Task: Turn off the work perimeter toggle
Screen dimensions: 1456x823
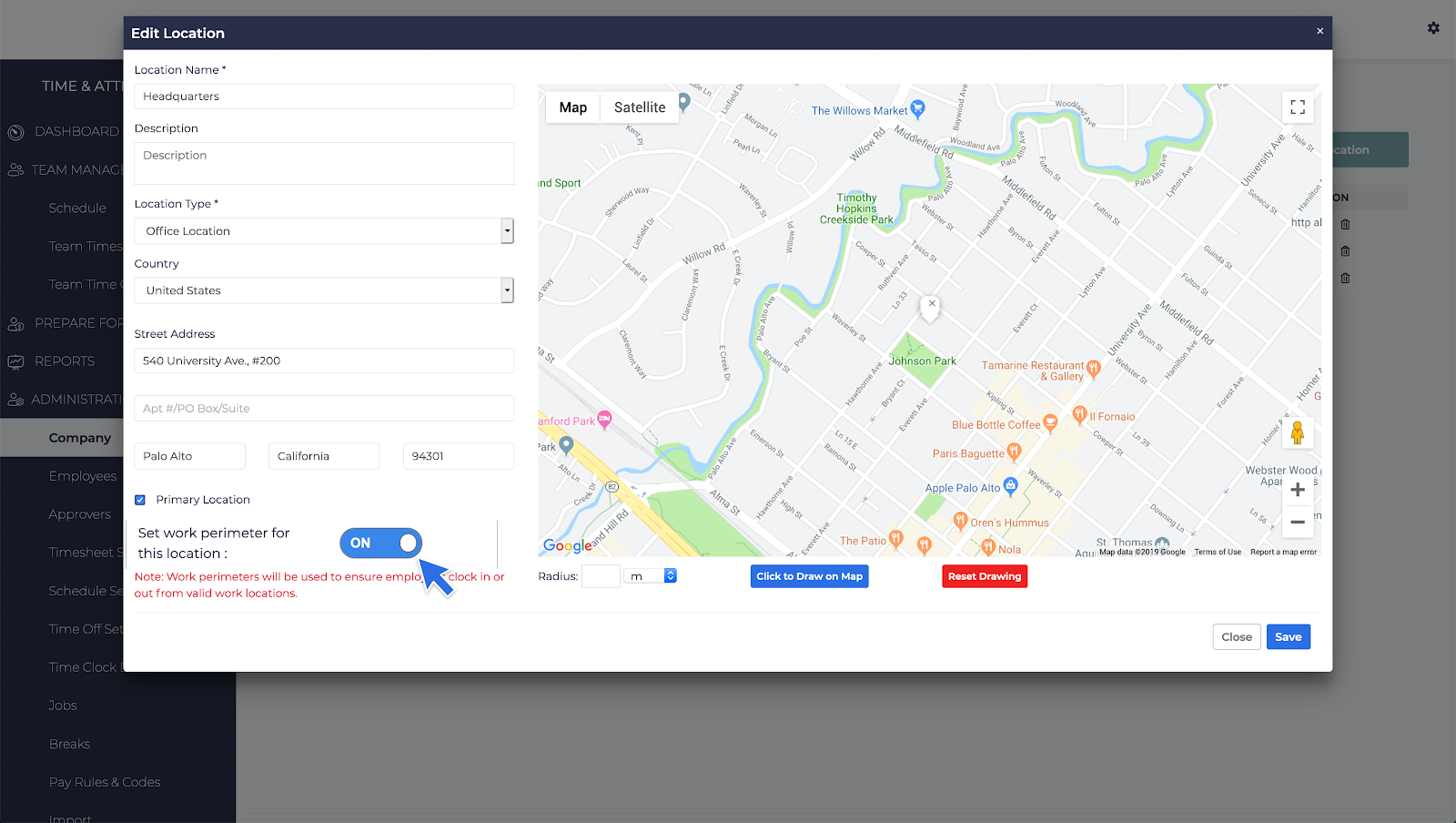Action: pos(380,544)
